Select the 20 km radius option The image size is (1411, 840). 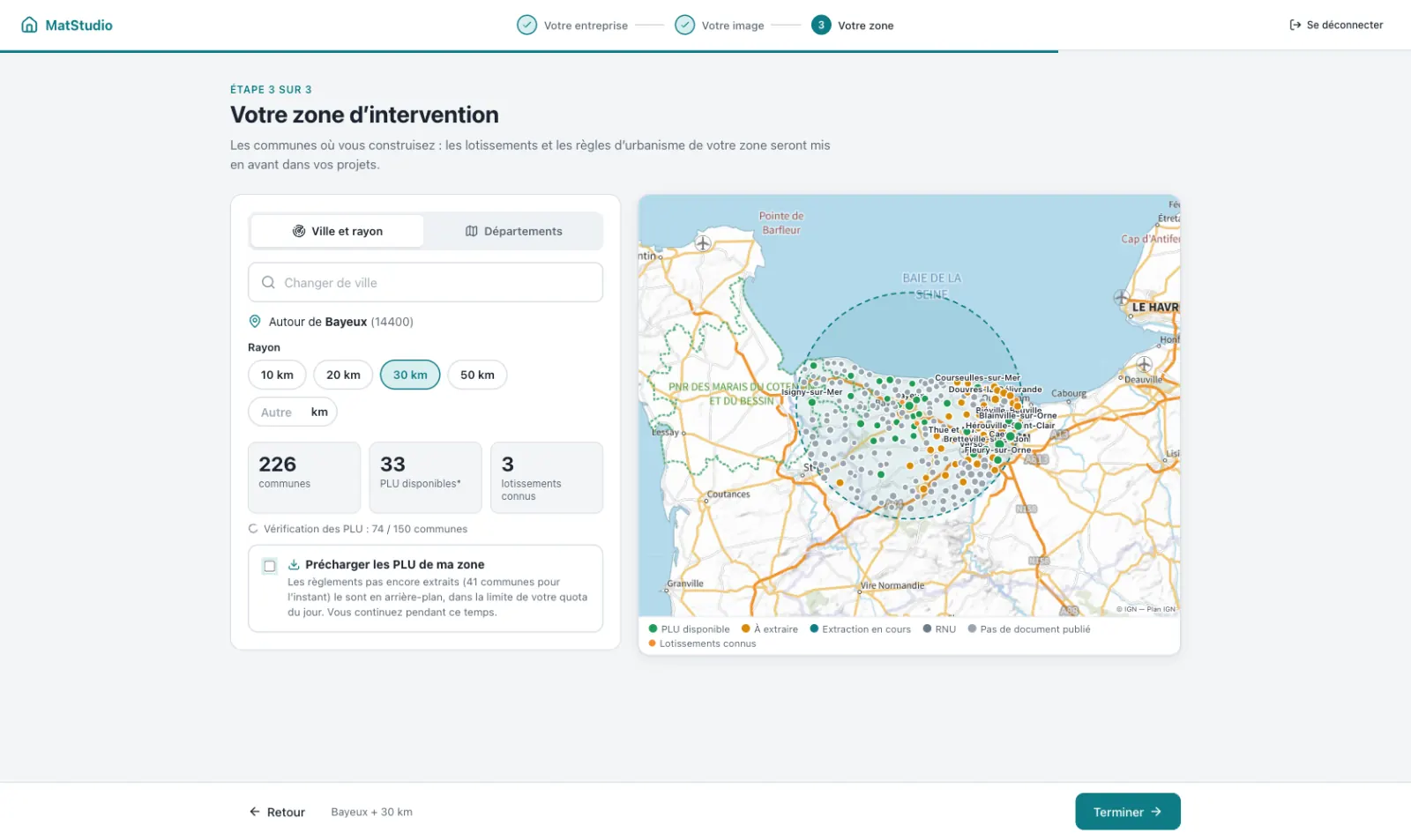(x=343, y=375)
